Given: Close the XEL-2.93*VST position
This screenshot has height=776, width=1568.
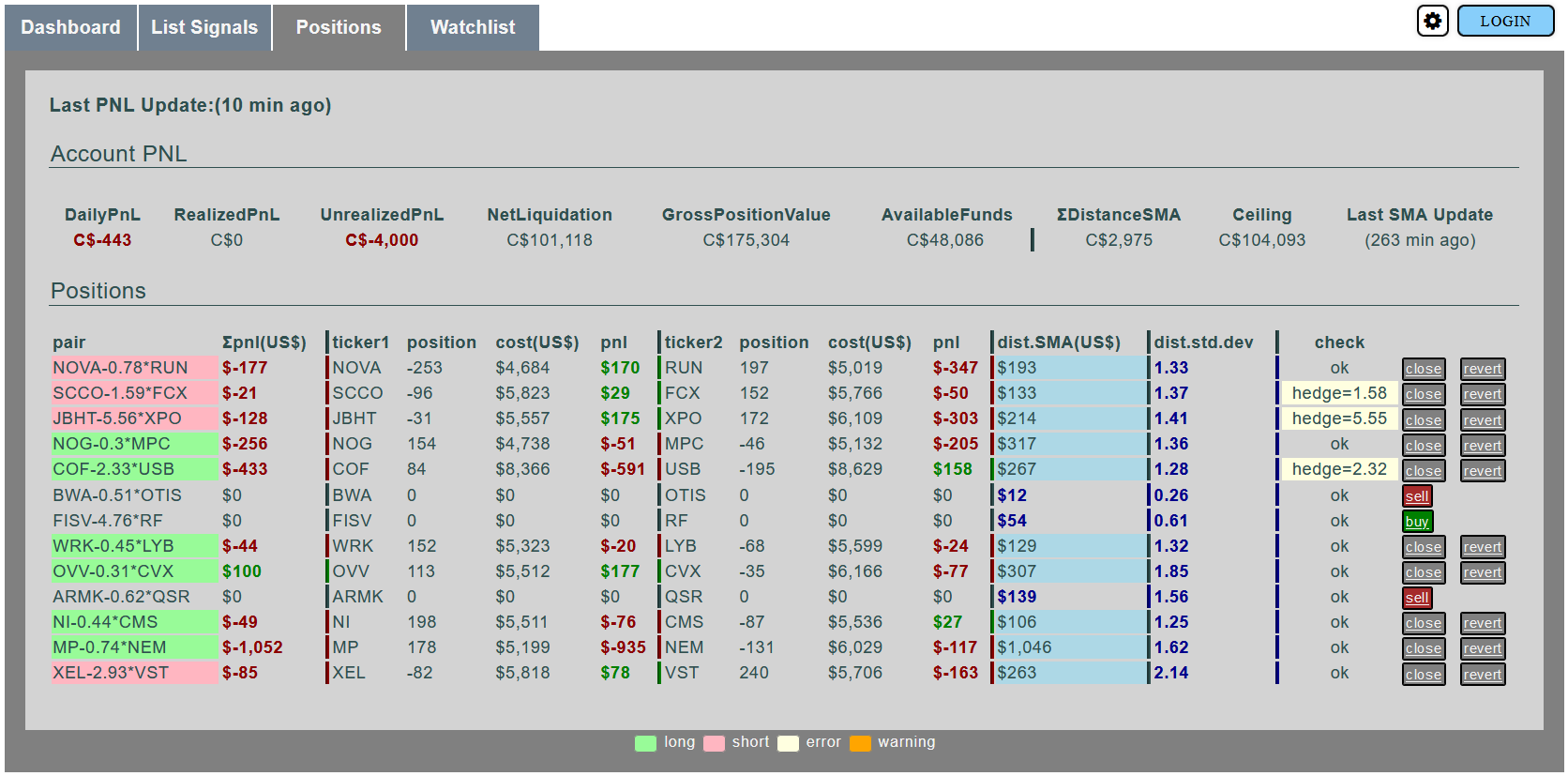Looking at the screenshot, I should tap(1423, 674).
